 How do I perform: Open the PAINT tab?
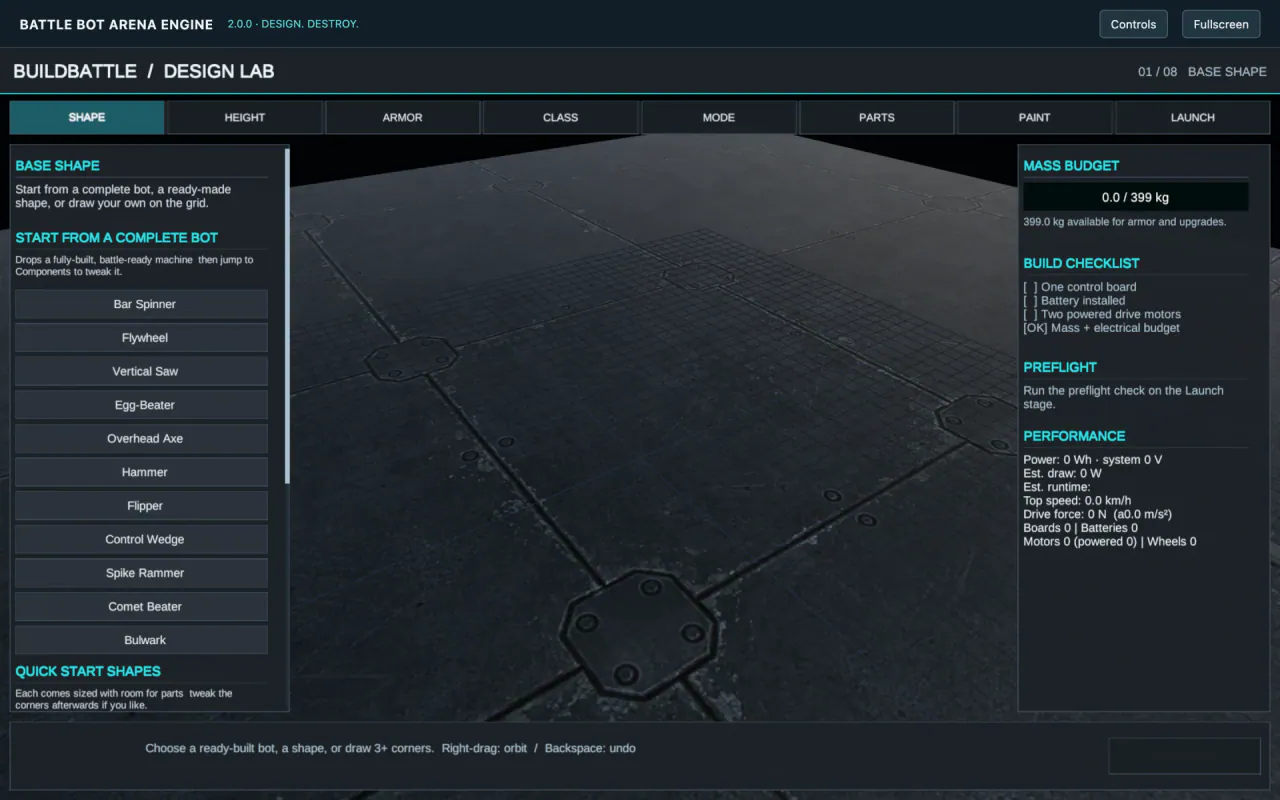point(1035,117)
